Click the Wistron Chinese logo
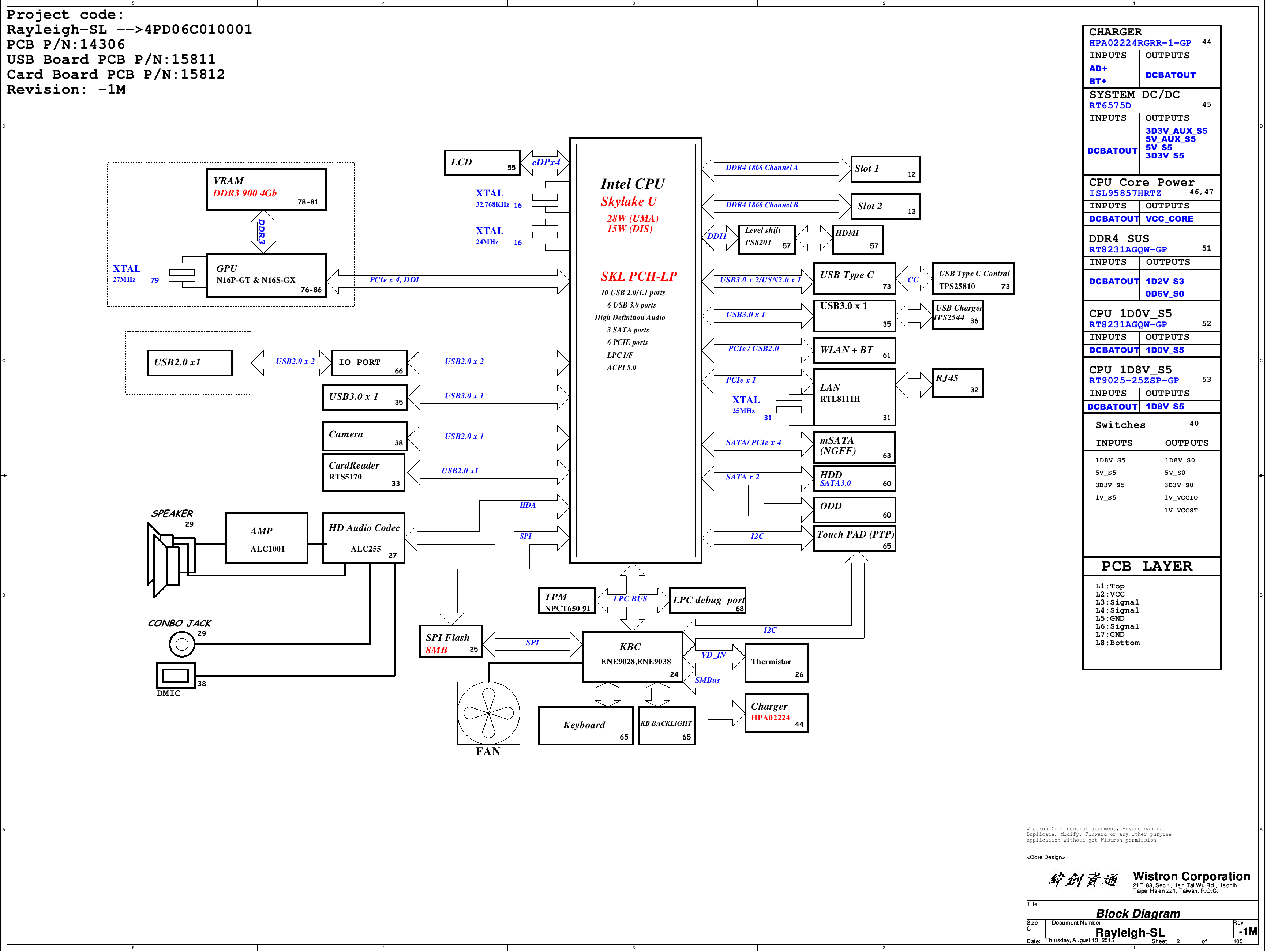Image resolution: width=1267 pixels, height=952 pixels. click(1083, 879)
